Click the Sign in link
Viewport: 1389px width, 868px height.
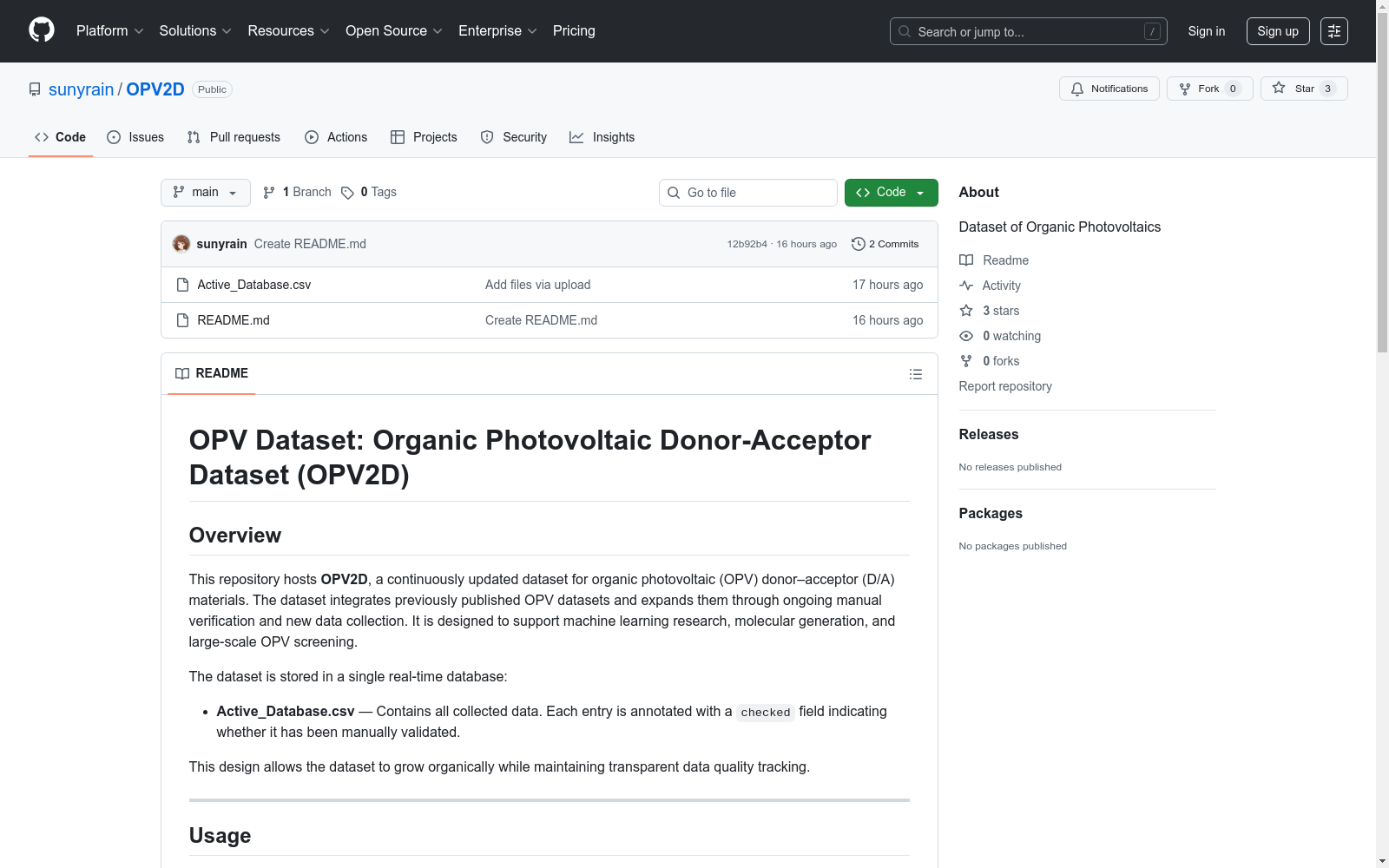(x=1207, y=31)
